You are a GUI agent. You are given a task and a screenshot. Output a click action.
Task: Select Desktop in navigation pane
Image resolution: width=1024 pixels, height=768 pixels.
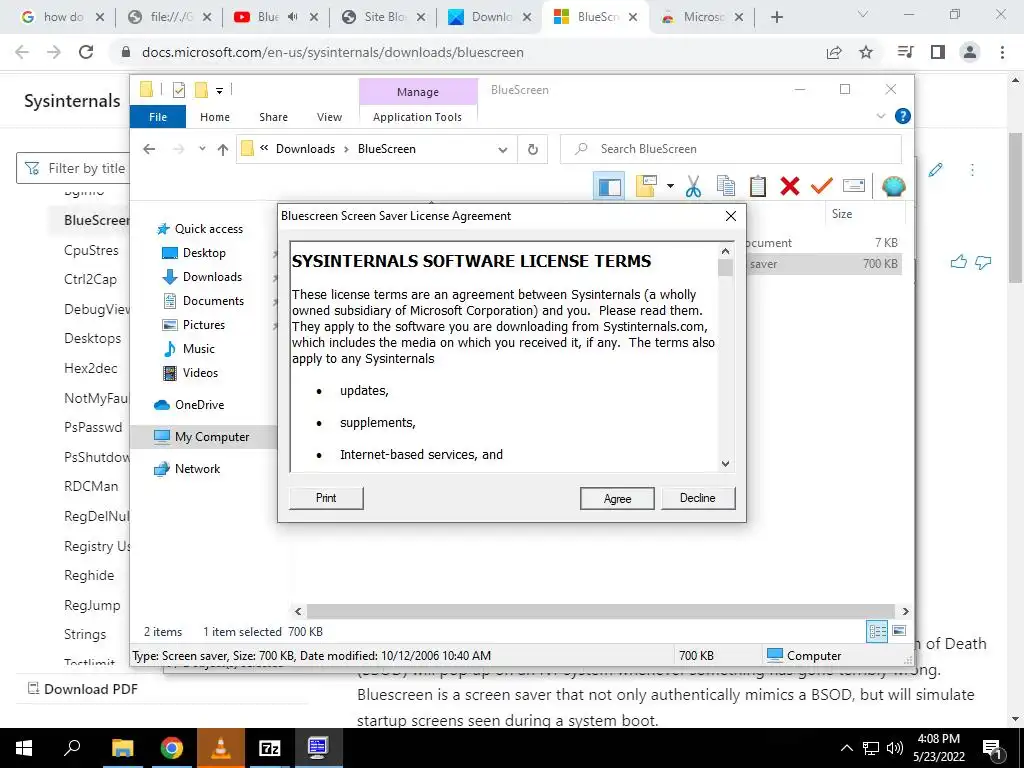tap(194, 253)
